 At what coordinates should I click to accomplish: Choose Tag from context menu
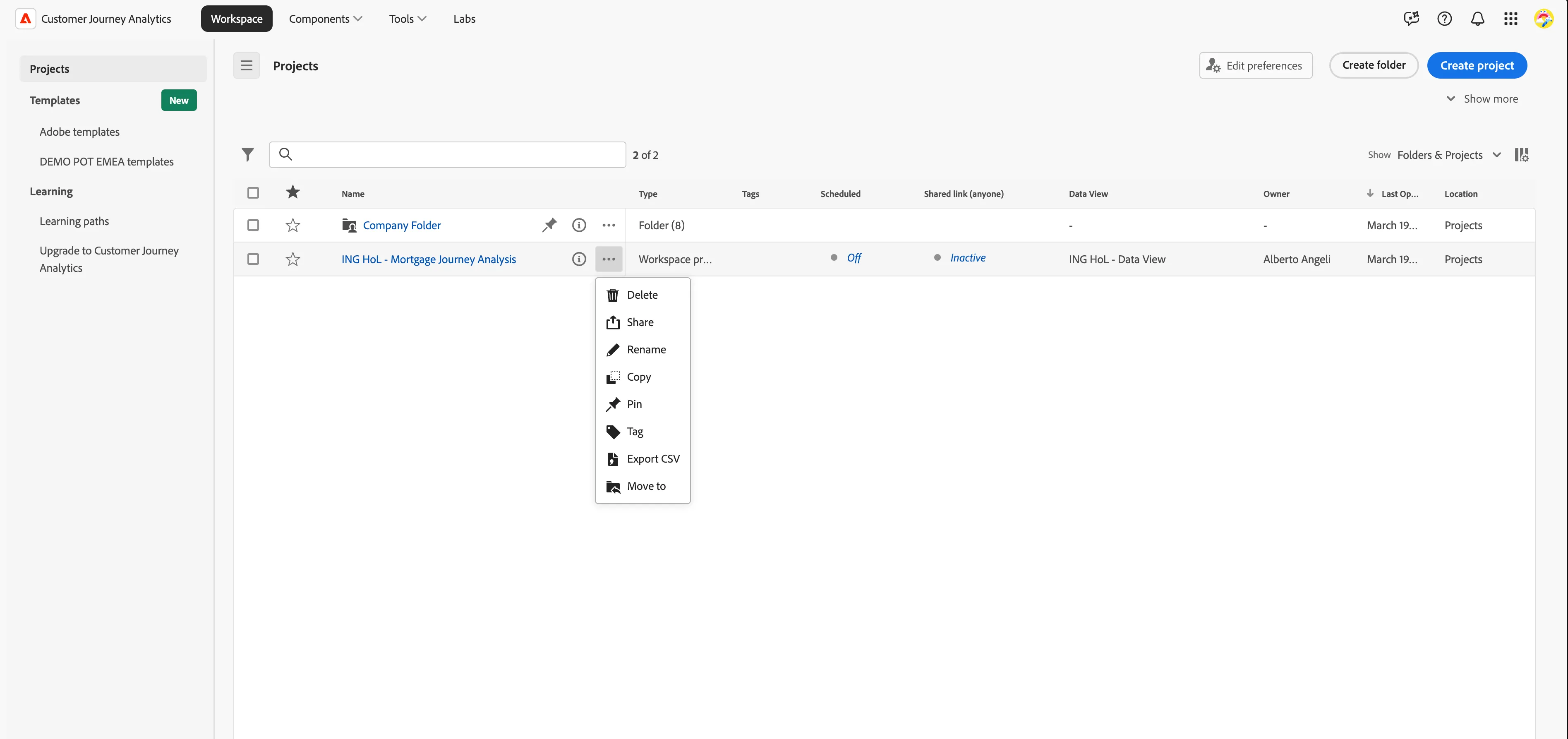[x=642, y=432]
